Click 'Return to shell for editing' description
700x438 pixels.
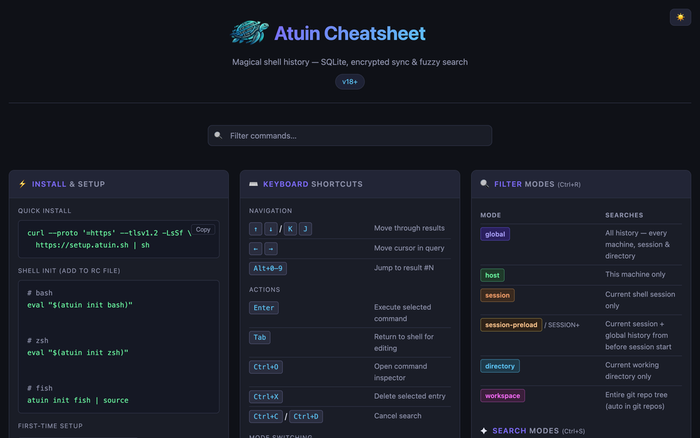tap(404, 342)
